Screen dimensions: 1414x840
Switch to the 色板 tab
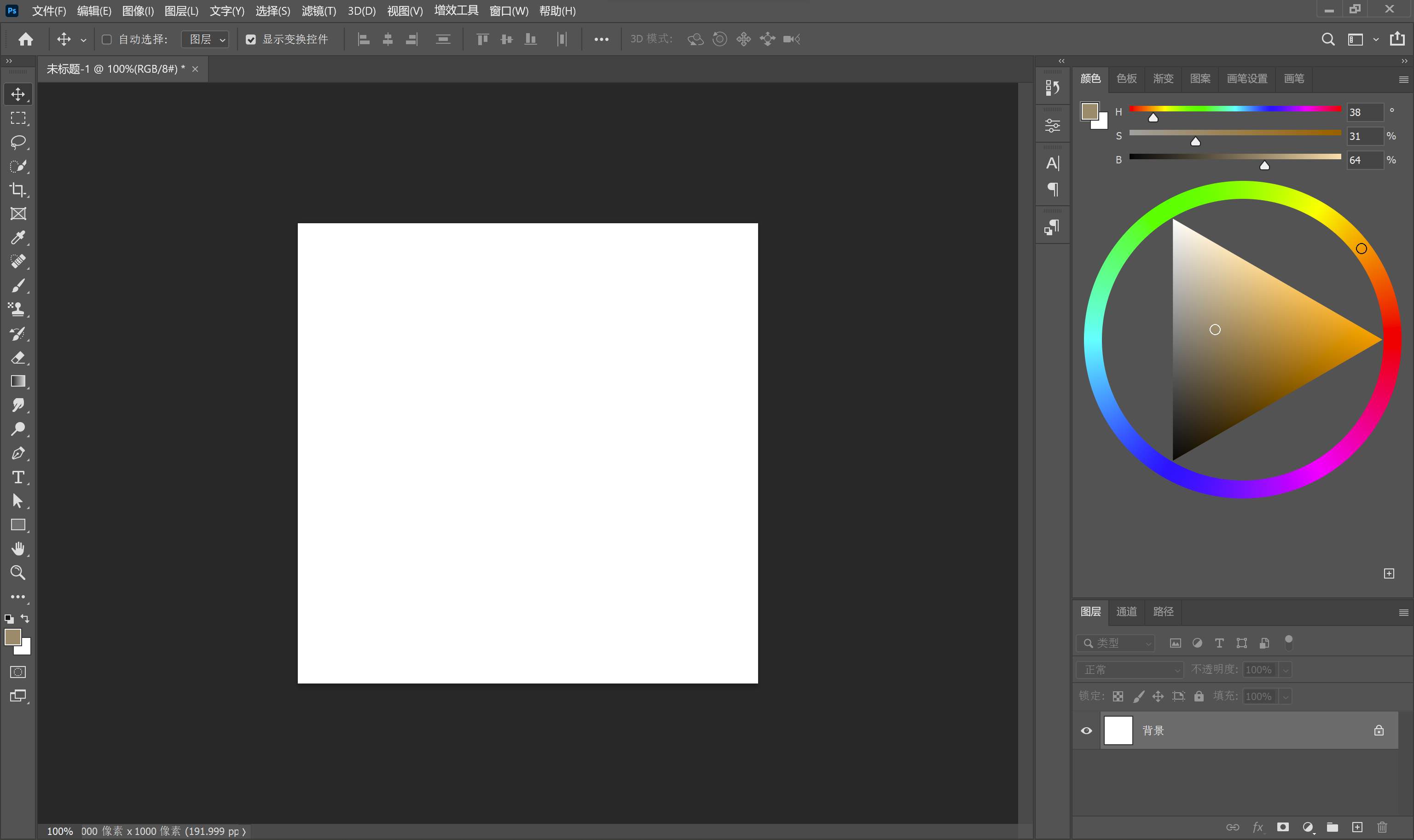point(1126,79)
